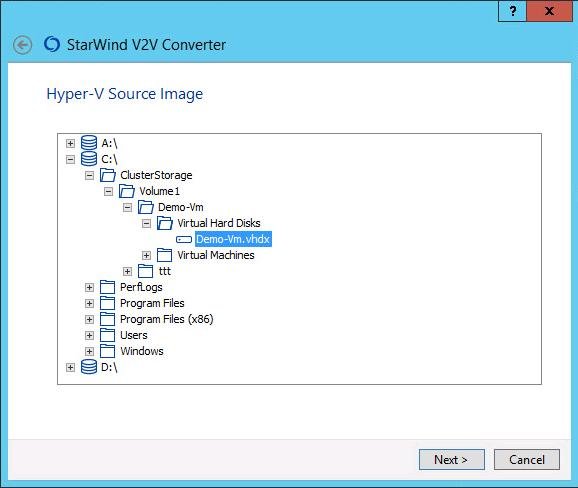
Task: Click the Cancel button
Action: pos(527,460)
